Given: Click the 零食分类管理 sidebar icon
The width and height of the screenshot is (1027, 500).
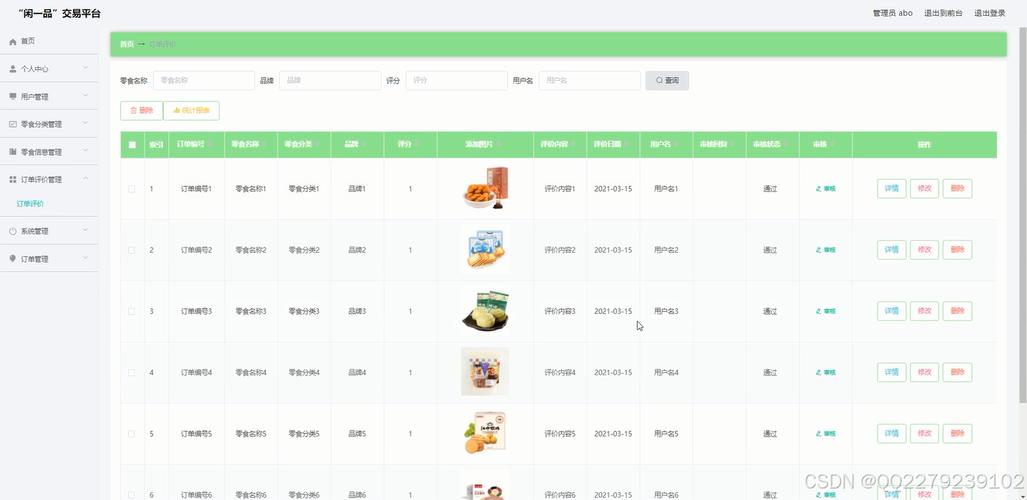Looking at the screenshot, I should [13, 124].
